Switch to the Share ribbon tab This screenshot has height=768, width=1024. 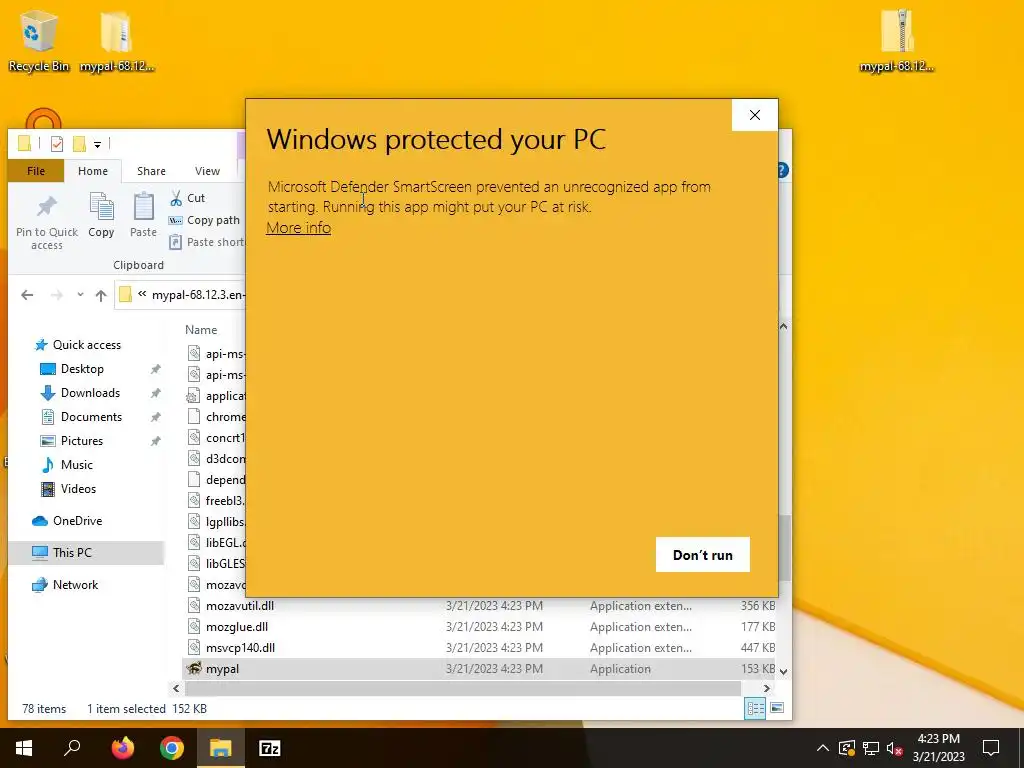(x=151, y=171)
